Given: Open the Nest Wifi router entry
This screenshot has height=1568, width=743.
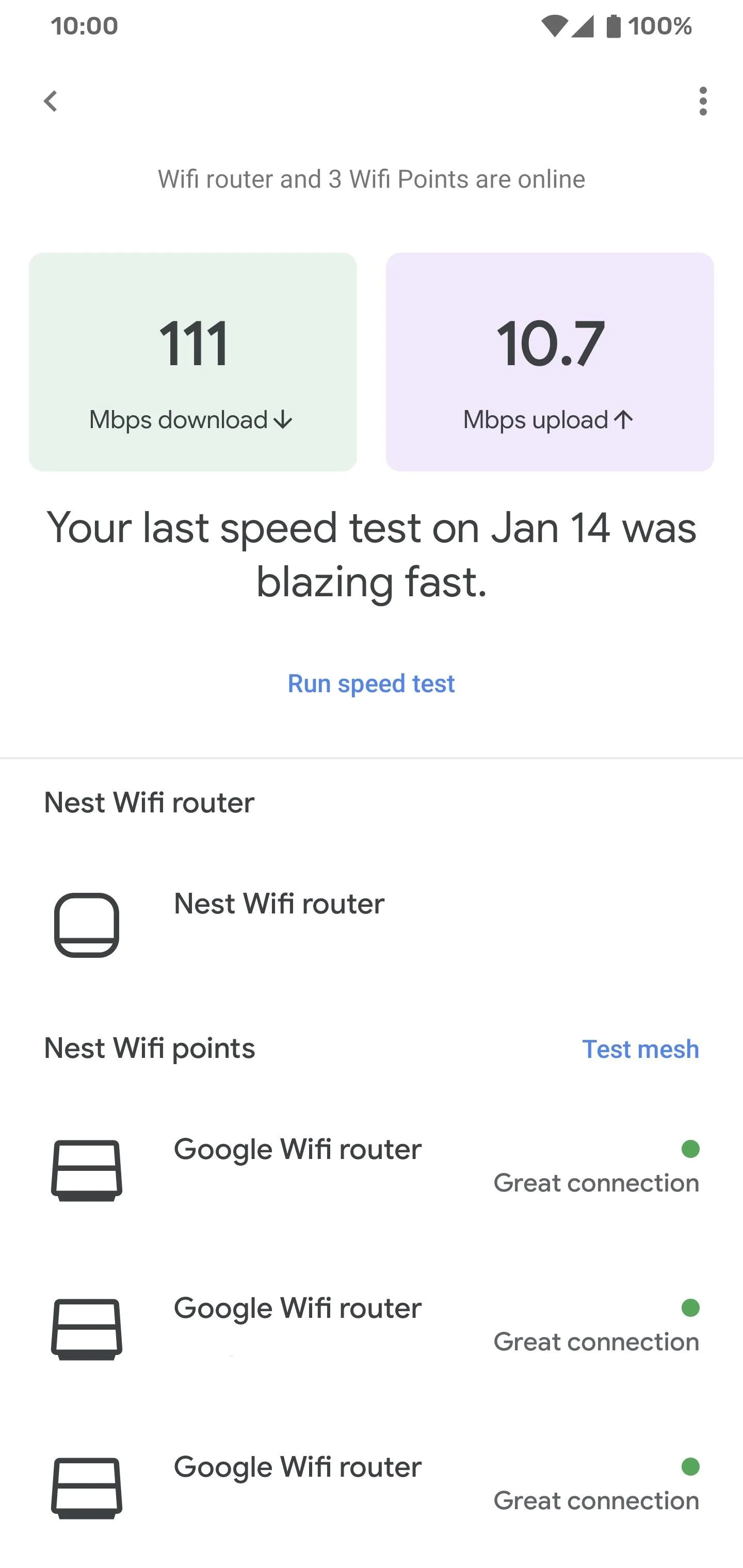Looking at the screenshot, I should pyautogui.click(x=372, y=925).
